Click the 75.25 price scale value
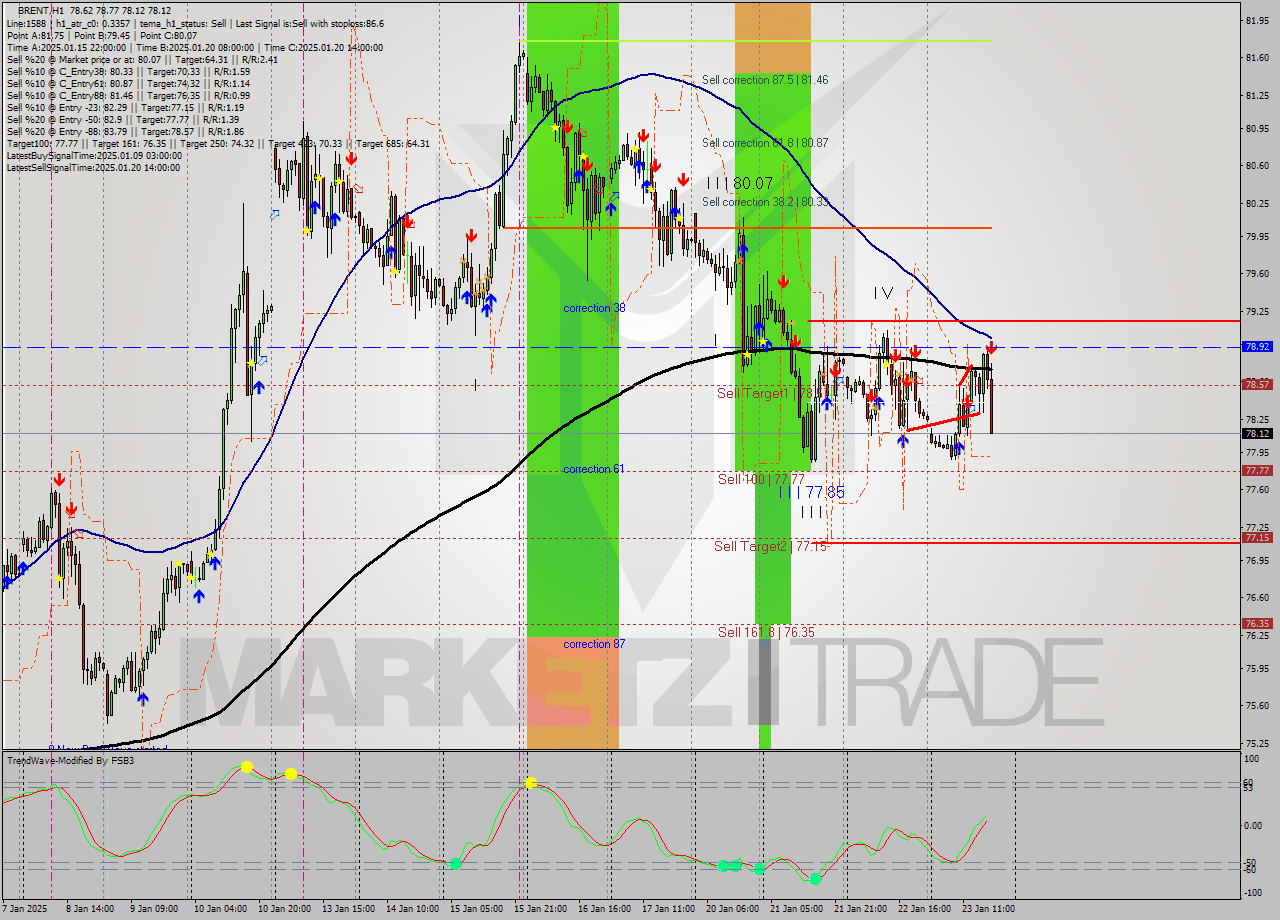Viewport: 1280px width, 920px height. [x=1257, y=743]
